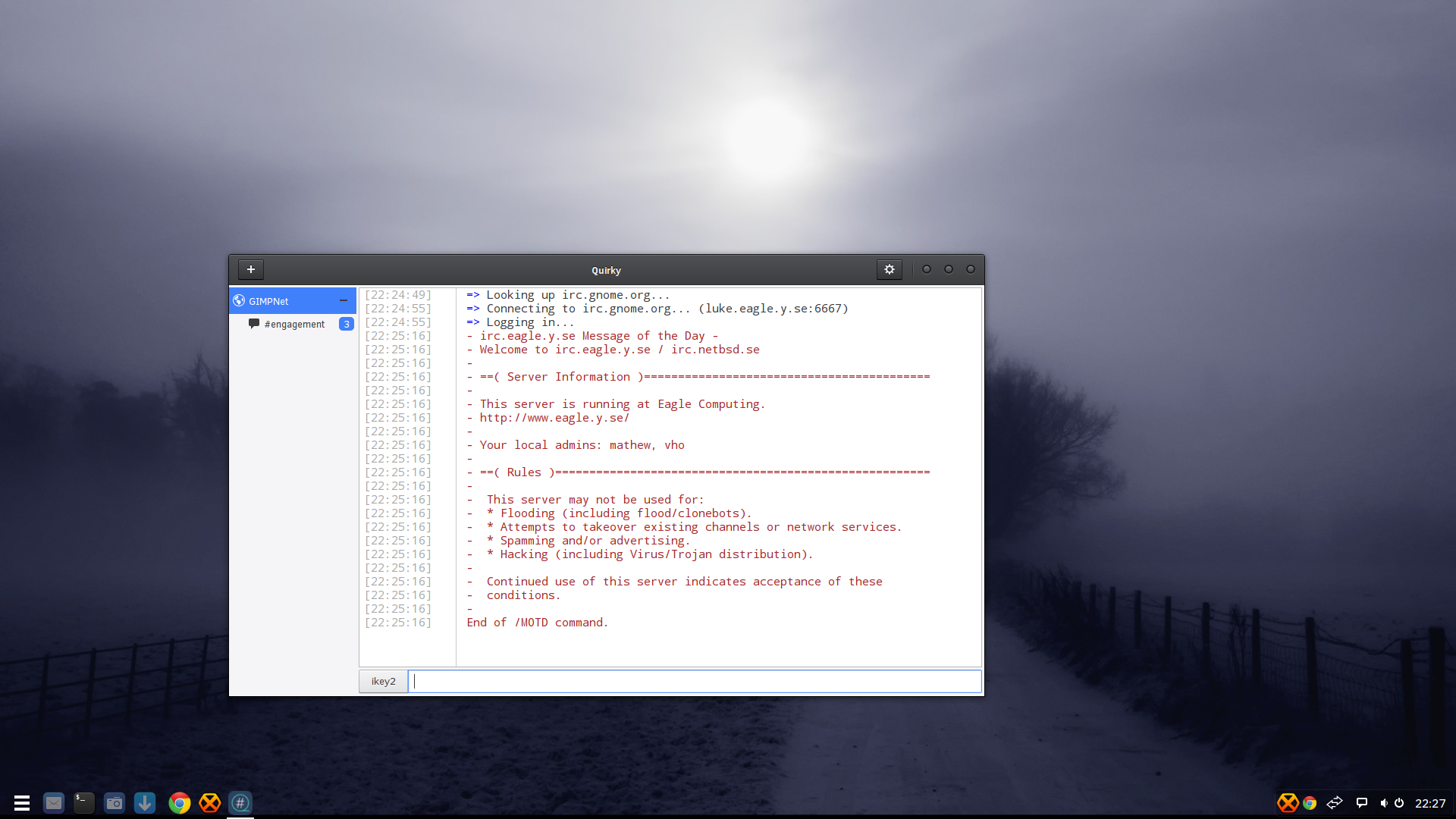Viewport: 1456px width, 819px height.
Task: Open the notifications chat bubble in tray
Action: tap(1362, 803)
